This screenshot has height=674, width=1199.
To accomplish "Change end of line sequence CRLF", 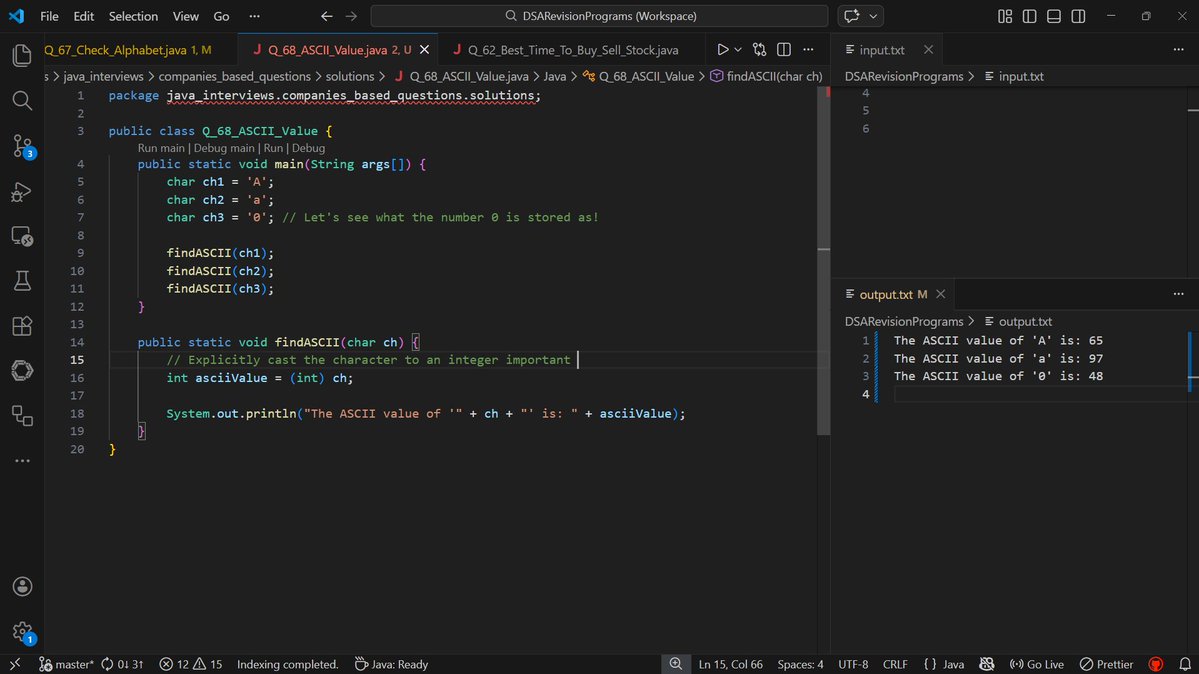I will (x=895, y=664).
